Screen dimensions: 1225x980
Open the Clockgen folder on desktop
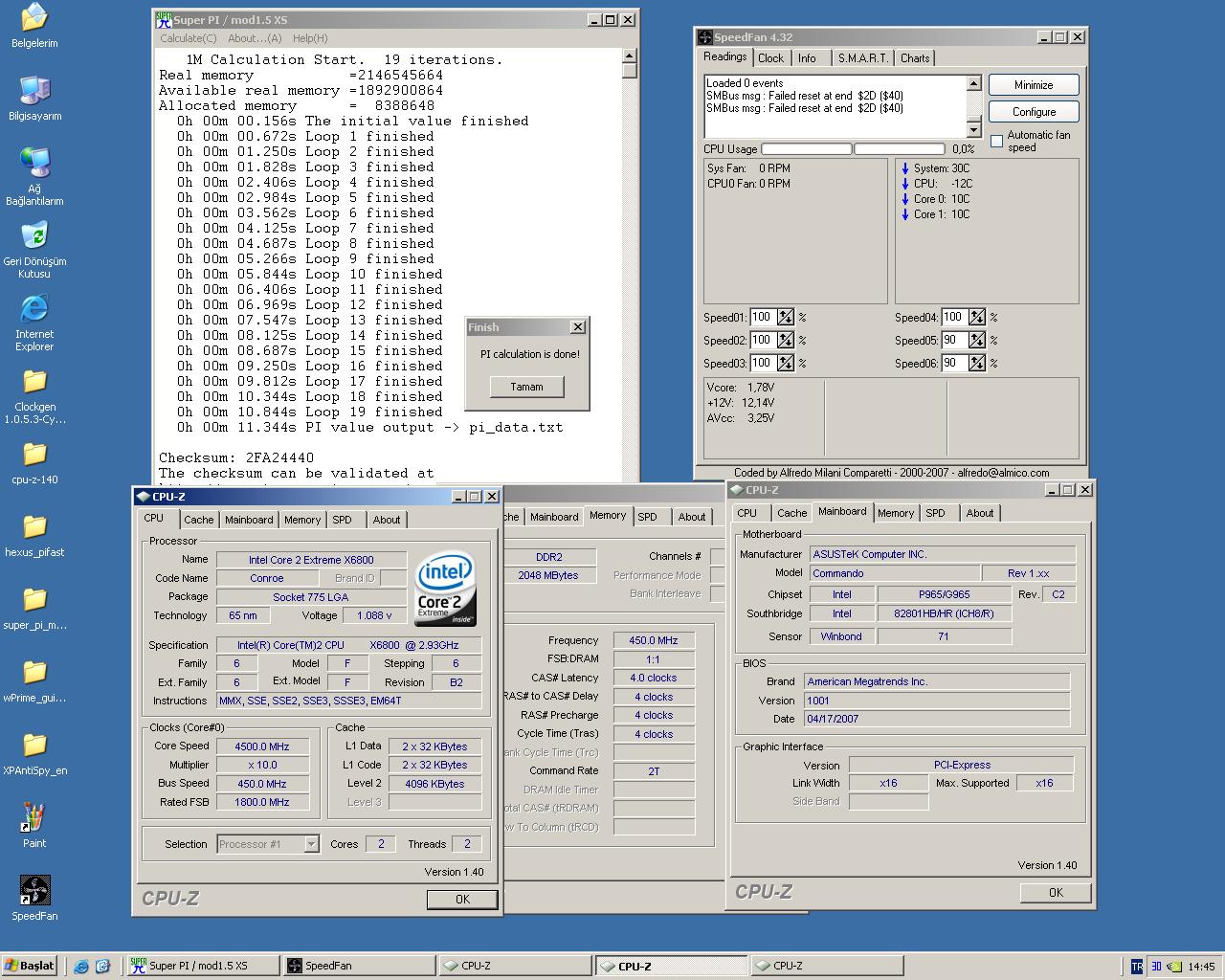[34, 396]
